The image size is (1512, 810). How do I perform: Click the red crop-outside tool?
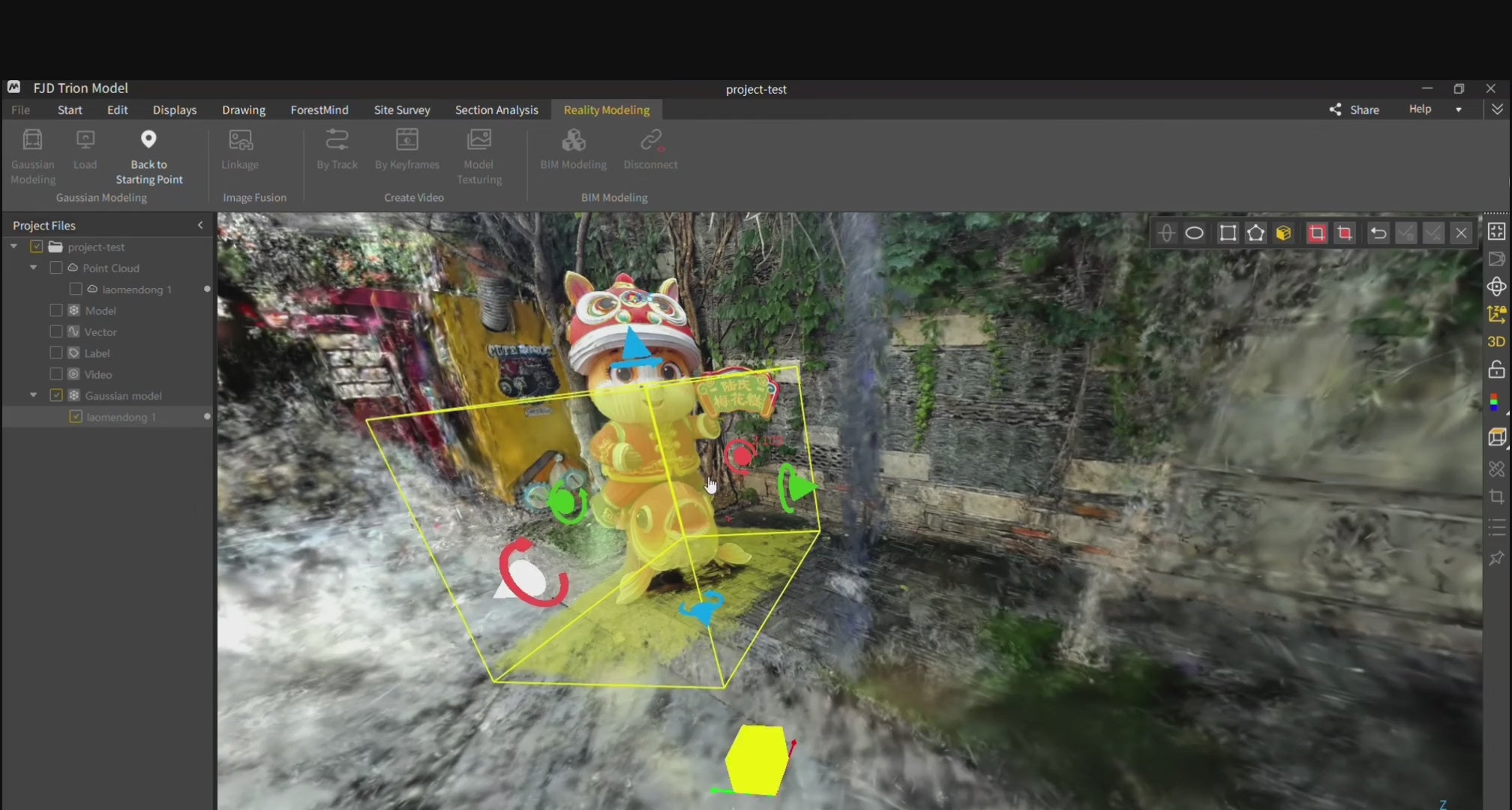coord(1345,233)
